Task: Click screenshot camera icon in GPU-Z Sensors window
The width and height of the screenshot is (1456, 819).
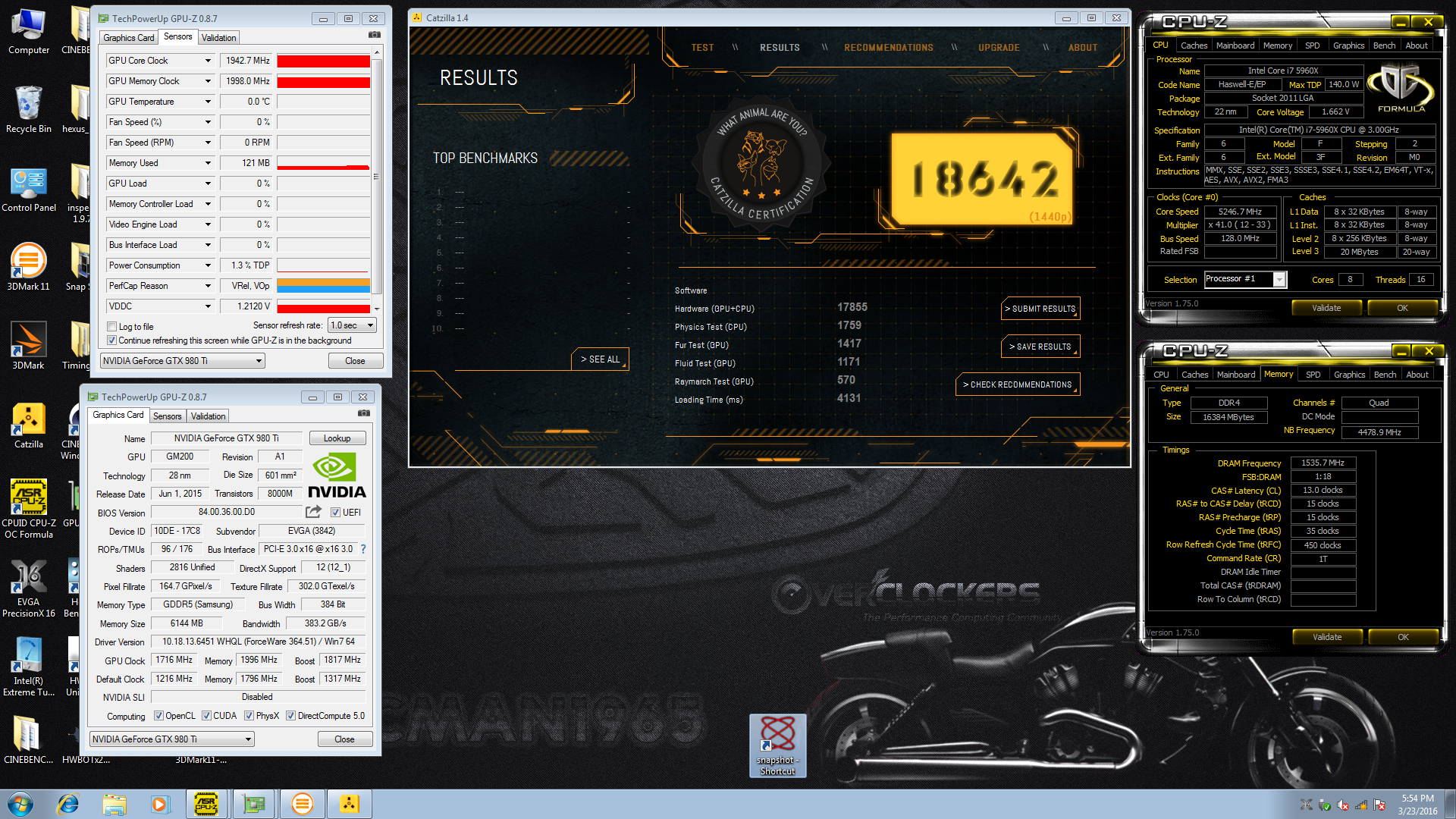Action: (375, 35)
